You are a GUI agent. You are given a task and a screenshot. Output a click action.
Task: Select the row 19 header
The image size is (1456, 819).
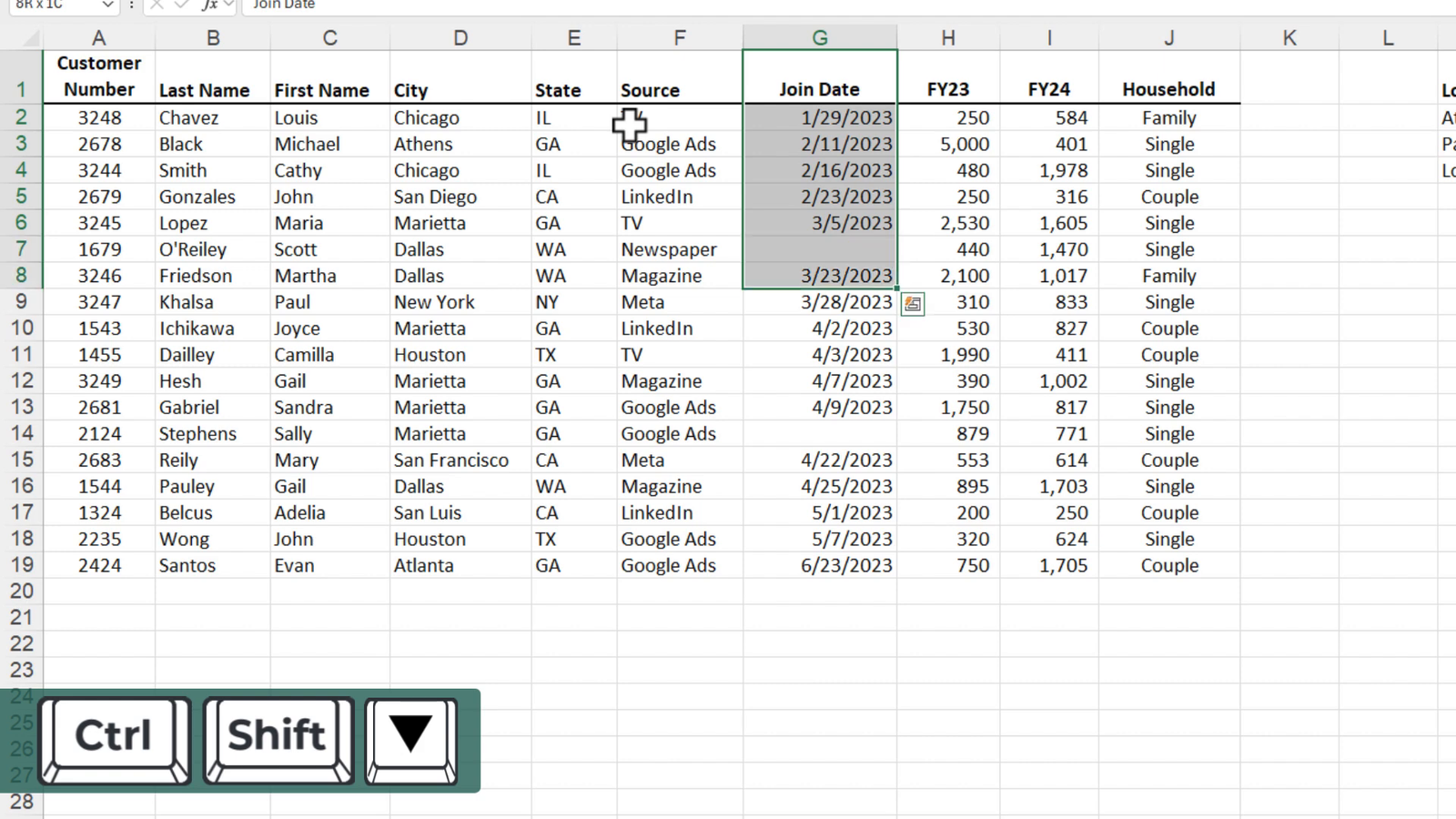point(22,565)
